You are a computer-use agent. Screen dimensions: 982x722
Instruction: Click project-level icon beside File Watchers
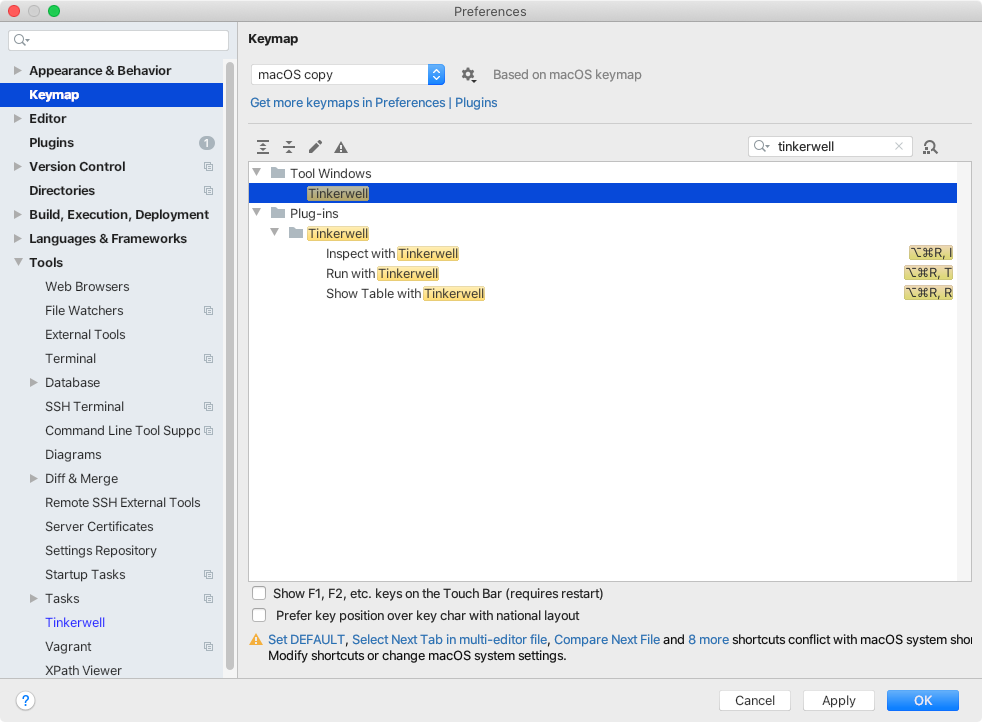(x=209, y=311)
